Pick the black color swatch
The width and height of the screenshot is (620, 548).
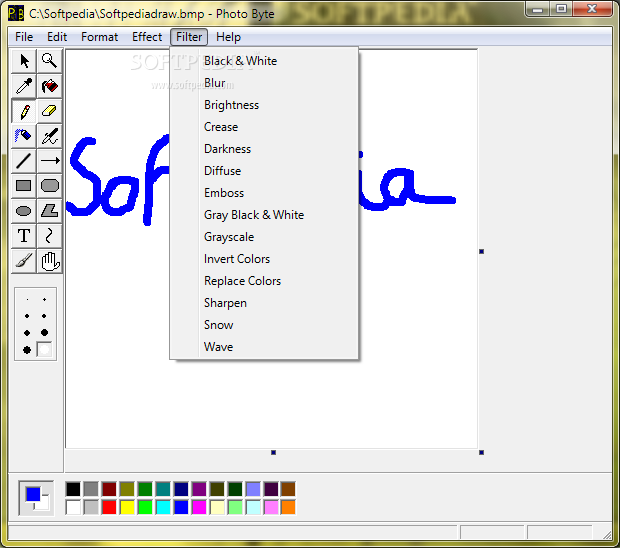coord(73,489)
